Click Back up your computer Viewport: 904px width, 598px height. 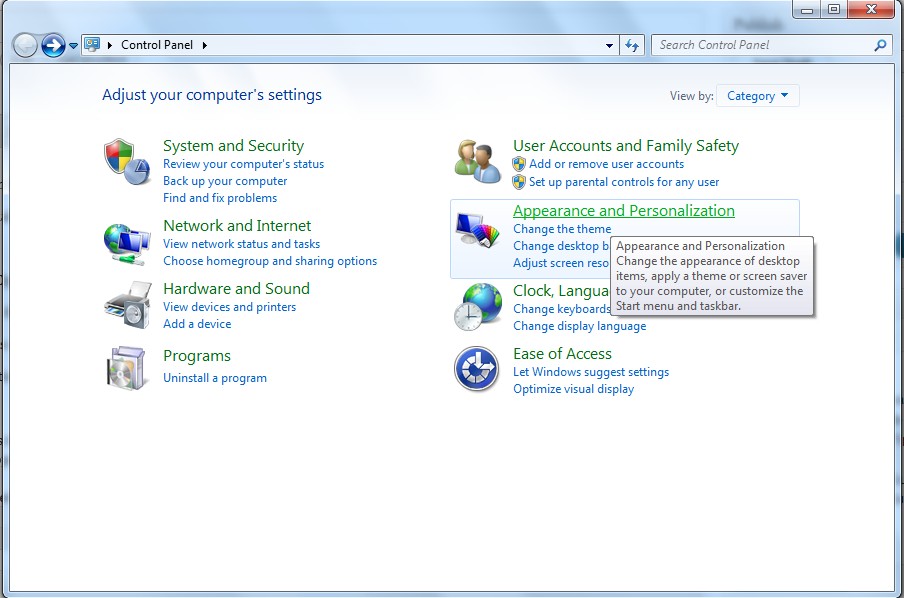pos(225,181)
